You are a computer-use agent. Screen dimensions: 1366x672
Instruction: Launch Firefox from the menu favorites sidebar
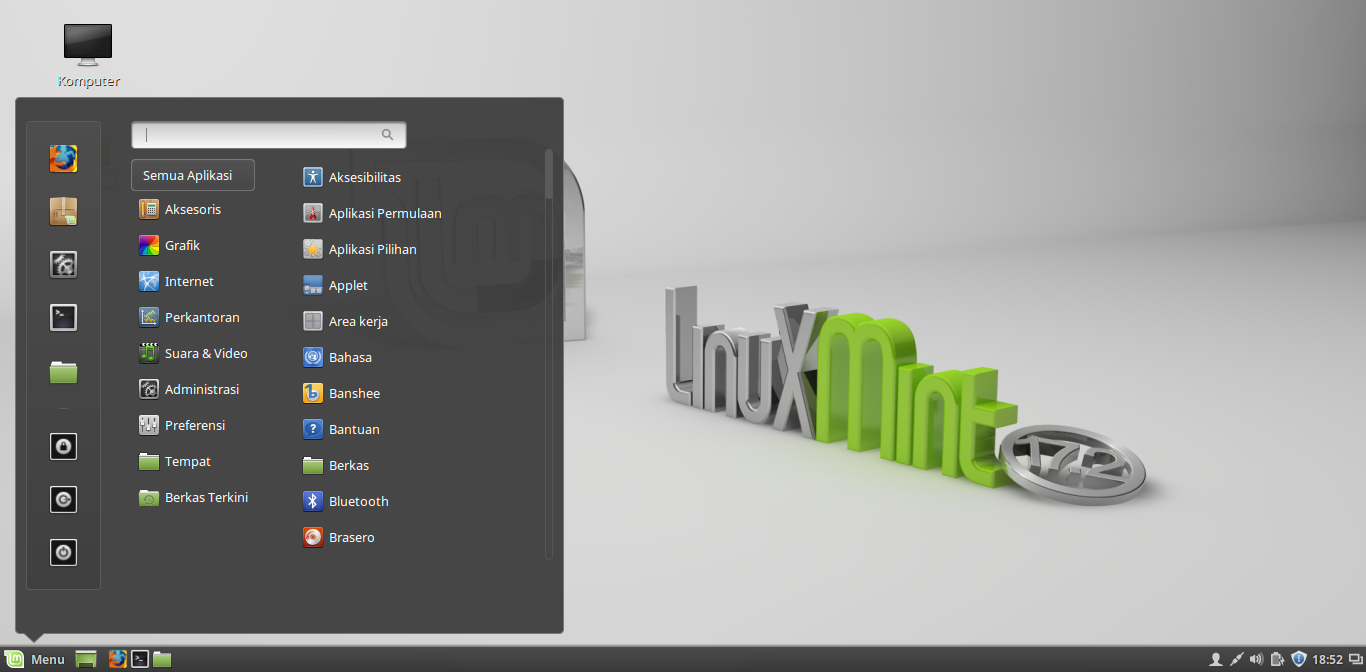63,158
